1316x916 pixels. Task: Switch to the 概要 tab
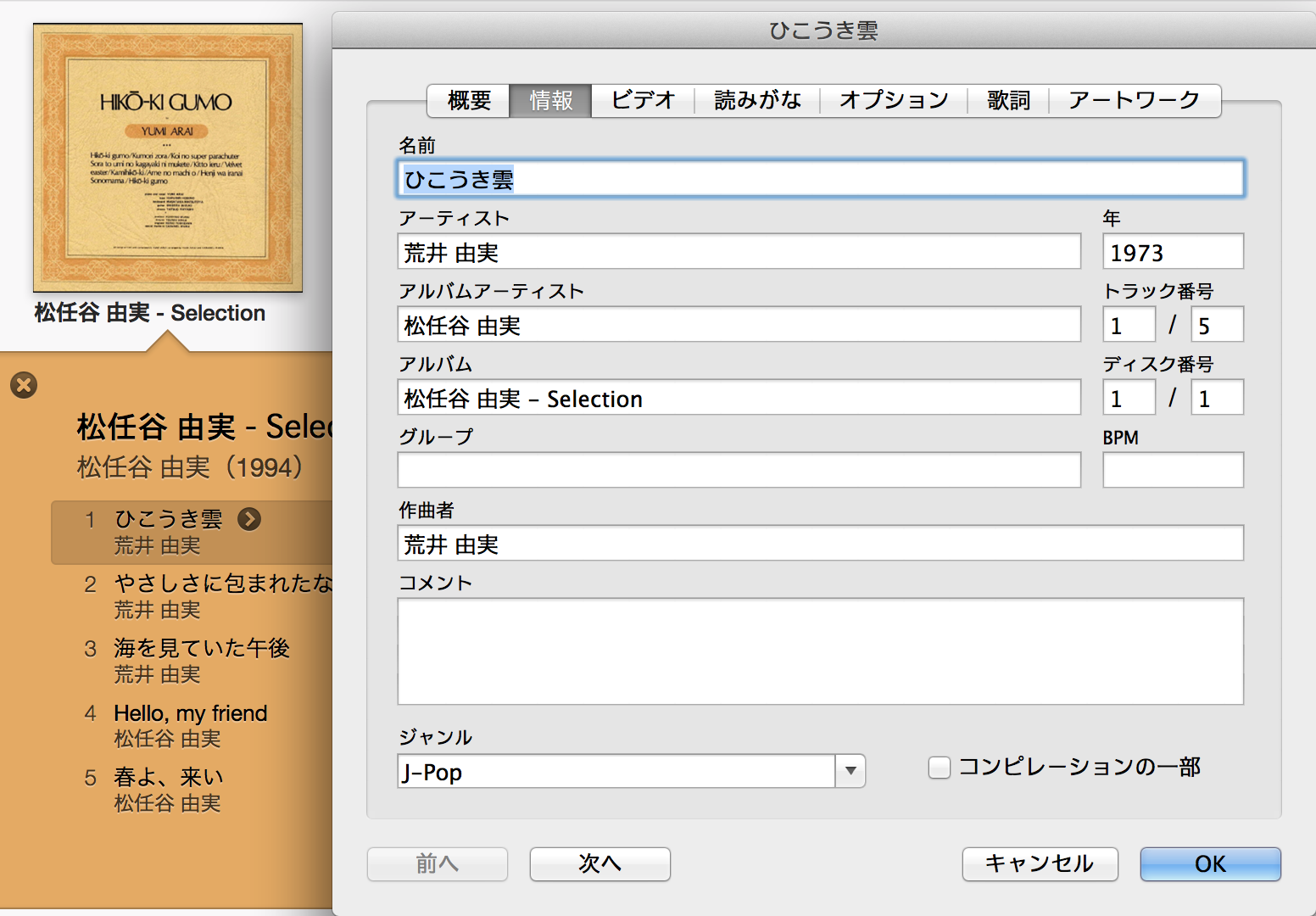coord(469,101)
